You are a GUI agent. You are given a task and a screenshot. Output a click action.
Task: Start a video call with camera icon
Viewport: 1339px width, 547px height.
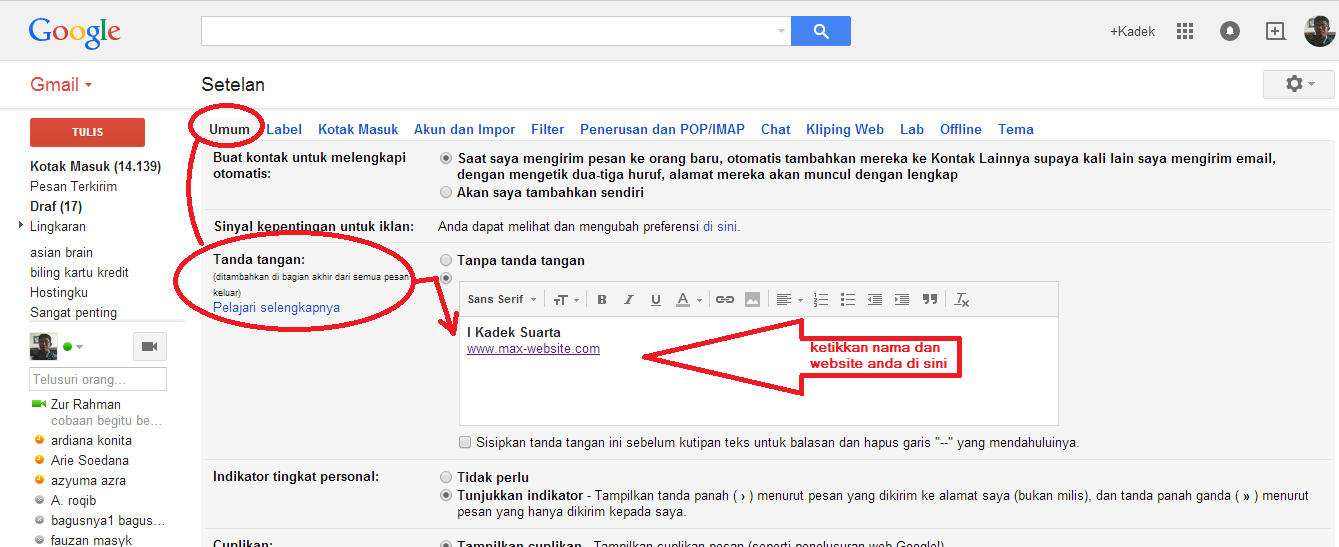click(x=150, y=346)
